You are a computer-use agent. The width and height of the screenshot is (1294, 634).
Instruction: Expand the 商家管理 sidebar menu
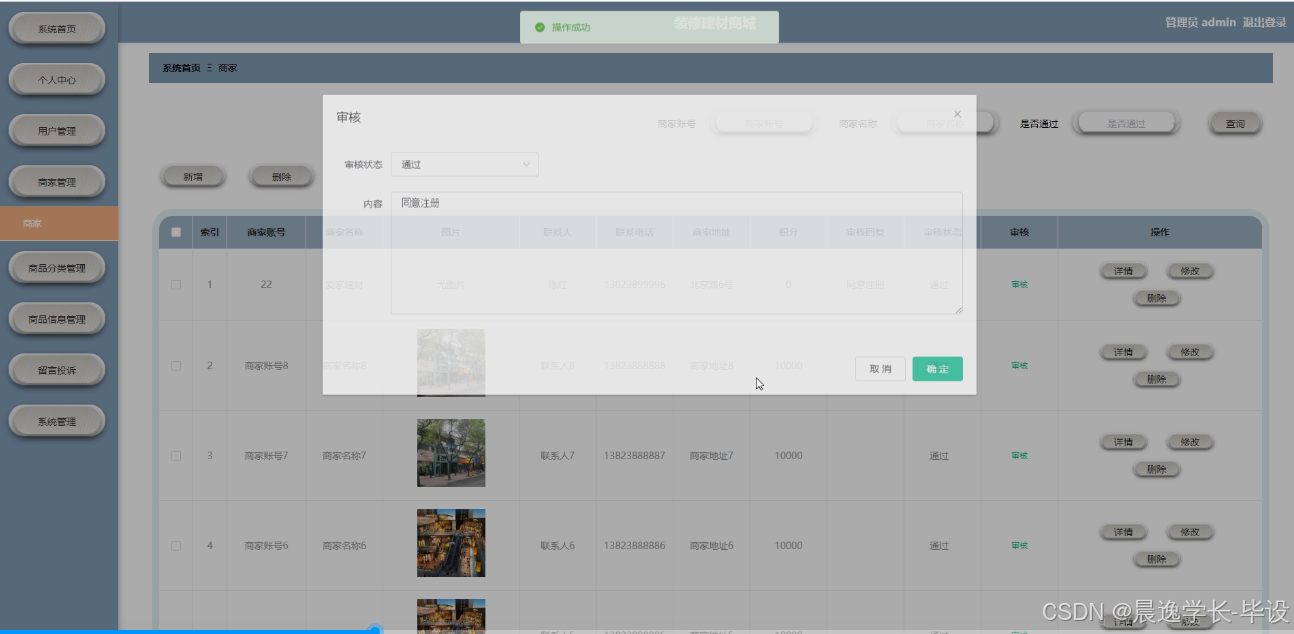tap(57, 182)
